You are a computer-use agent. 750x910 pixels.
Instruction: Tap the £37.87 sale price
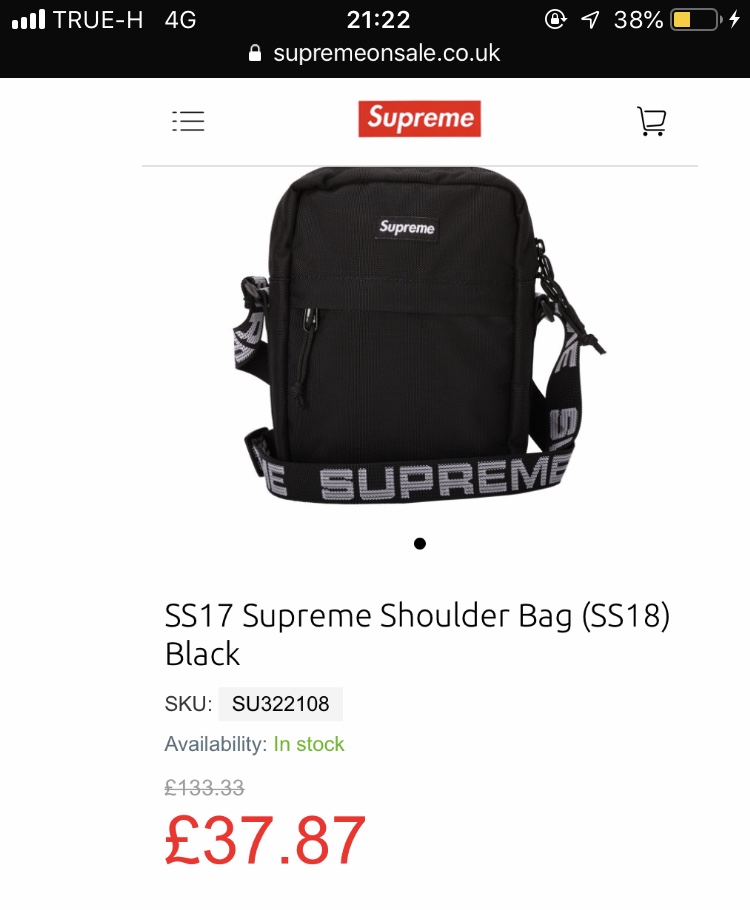pos(265,840)
